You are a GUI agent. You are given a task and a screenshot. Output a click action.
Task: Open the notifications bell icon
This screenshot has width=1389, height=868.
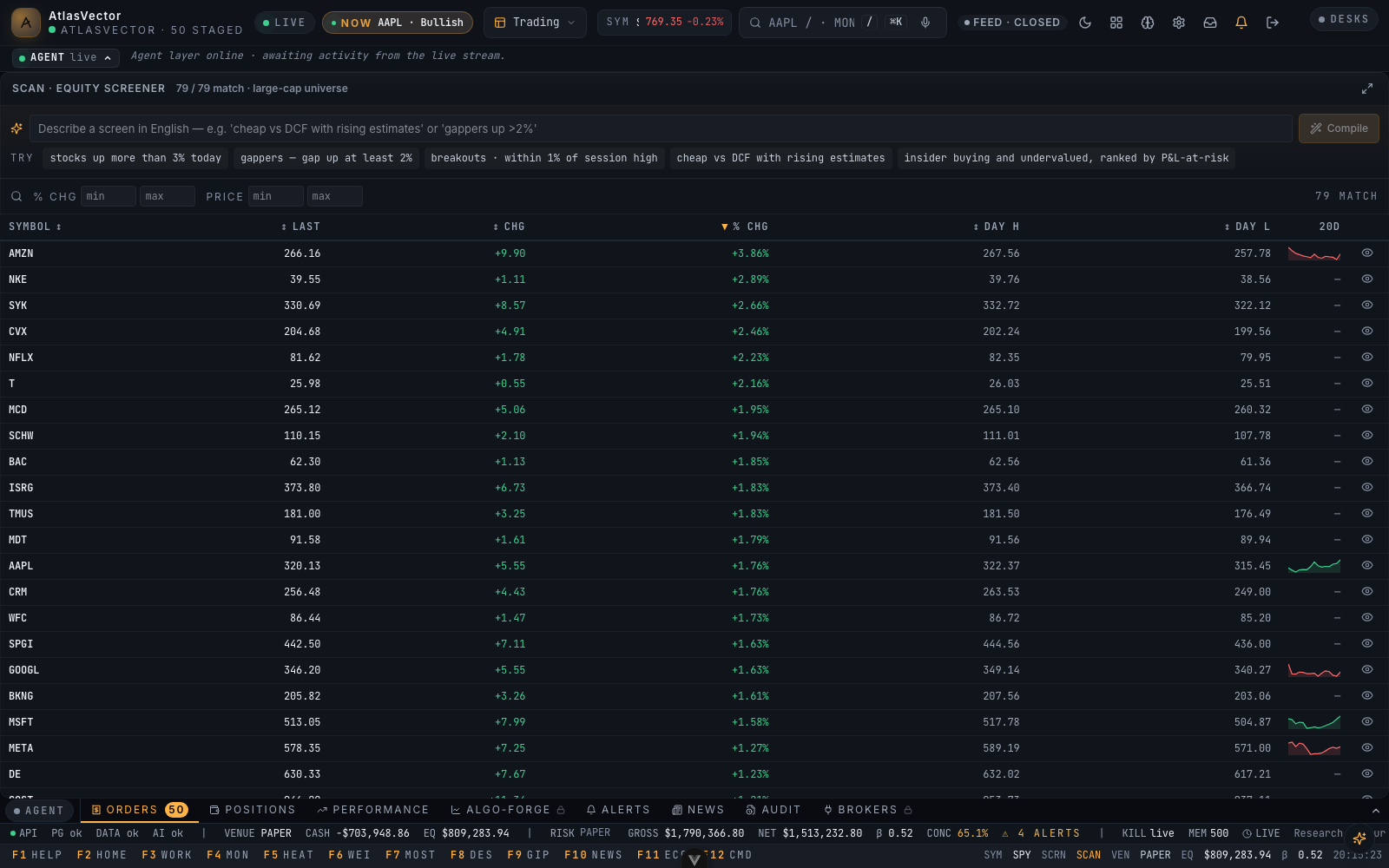[1241, 23]
